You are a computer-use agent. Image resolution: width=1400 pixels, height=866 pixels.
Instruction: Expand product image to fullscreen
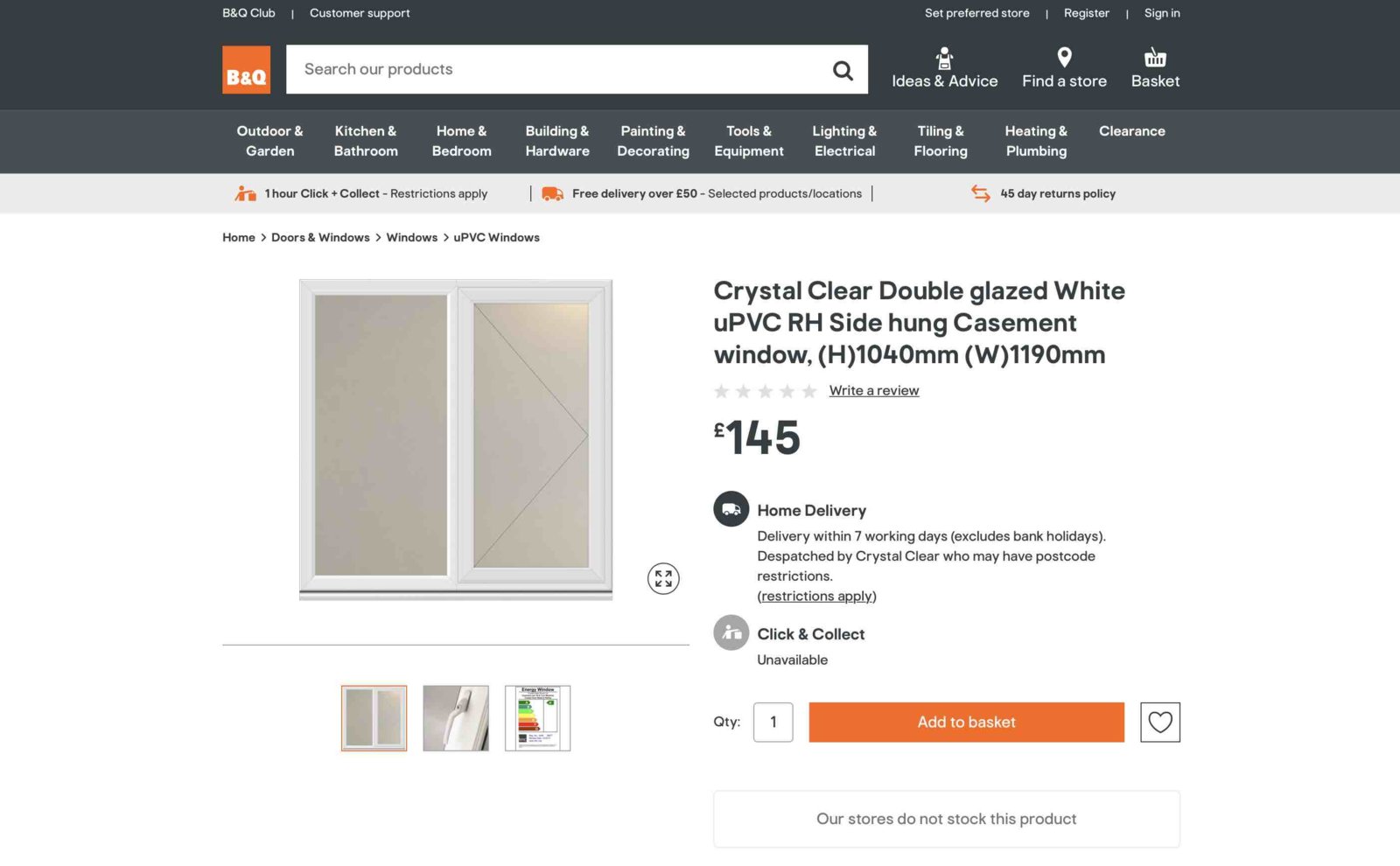(663, 578)
